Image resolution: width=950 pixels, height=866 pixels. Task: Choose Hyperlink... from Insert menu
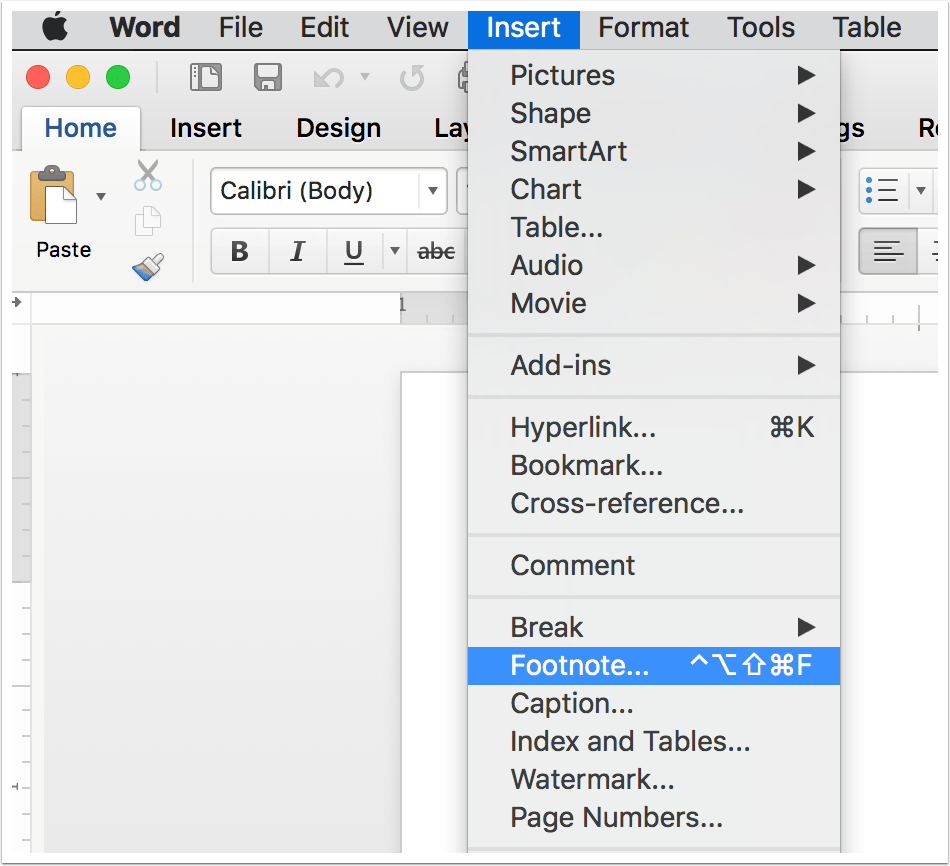point(654,427)
